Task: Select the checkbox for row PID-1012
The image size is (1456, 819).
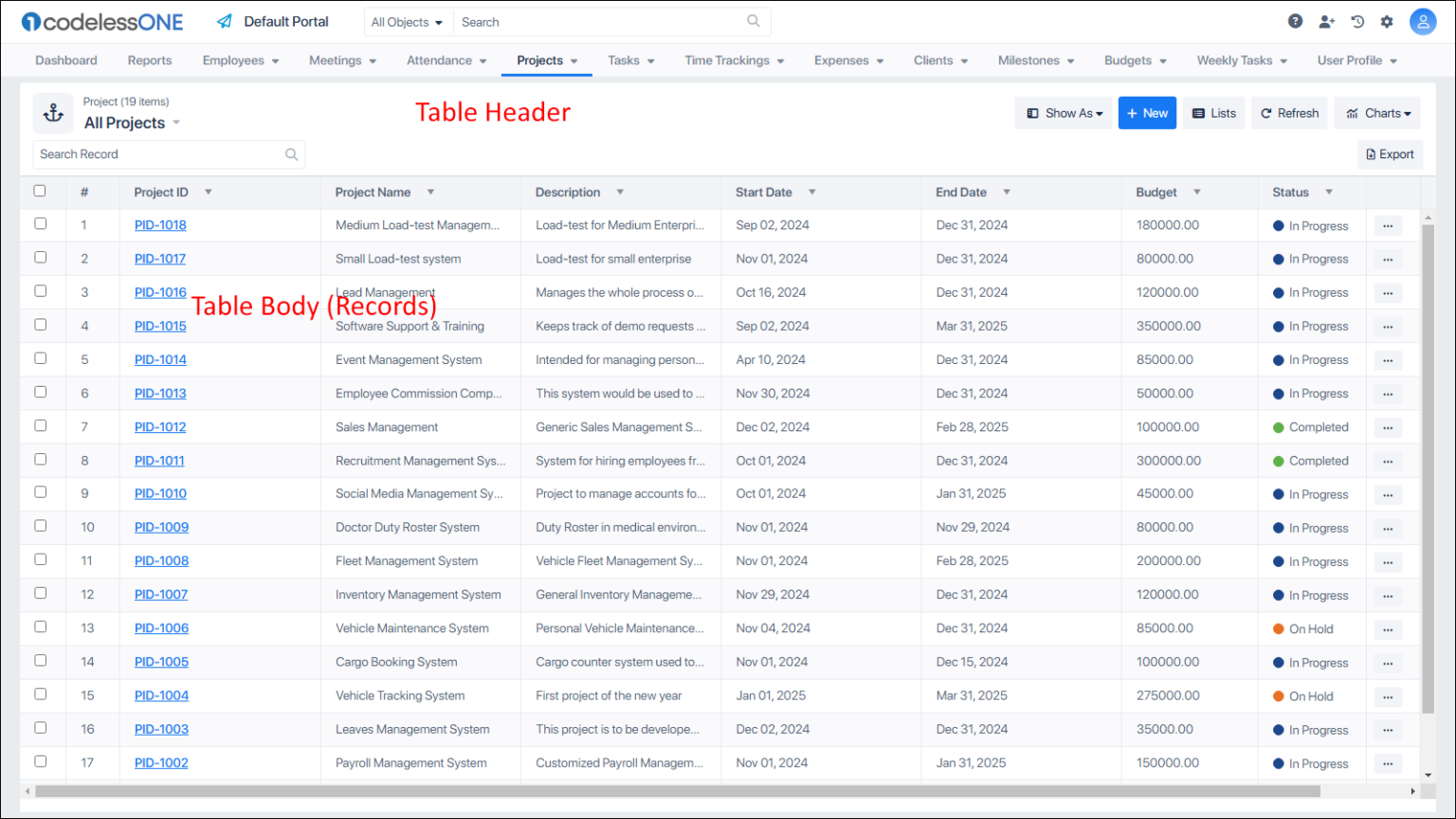Action: [40, 426]
